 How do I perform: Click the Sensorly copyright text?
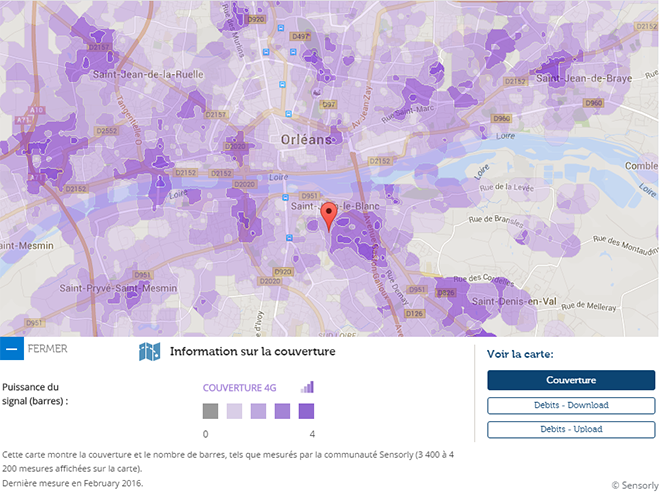click(635, 485)
